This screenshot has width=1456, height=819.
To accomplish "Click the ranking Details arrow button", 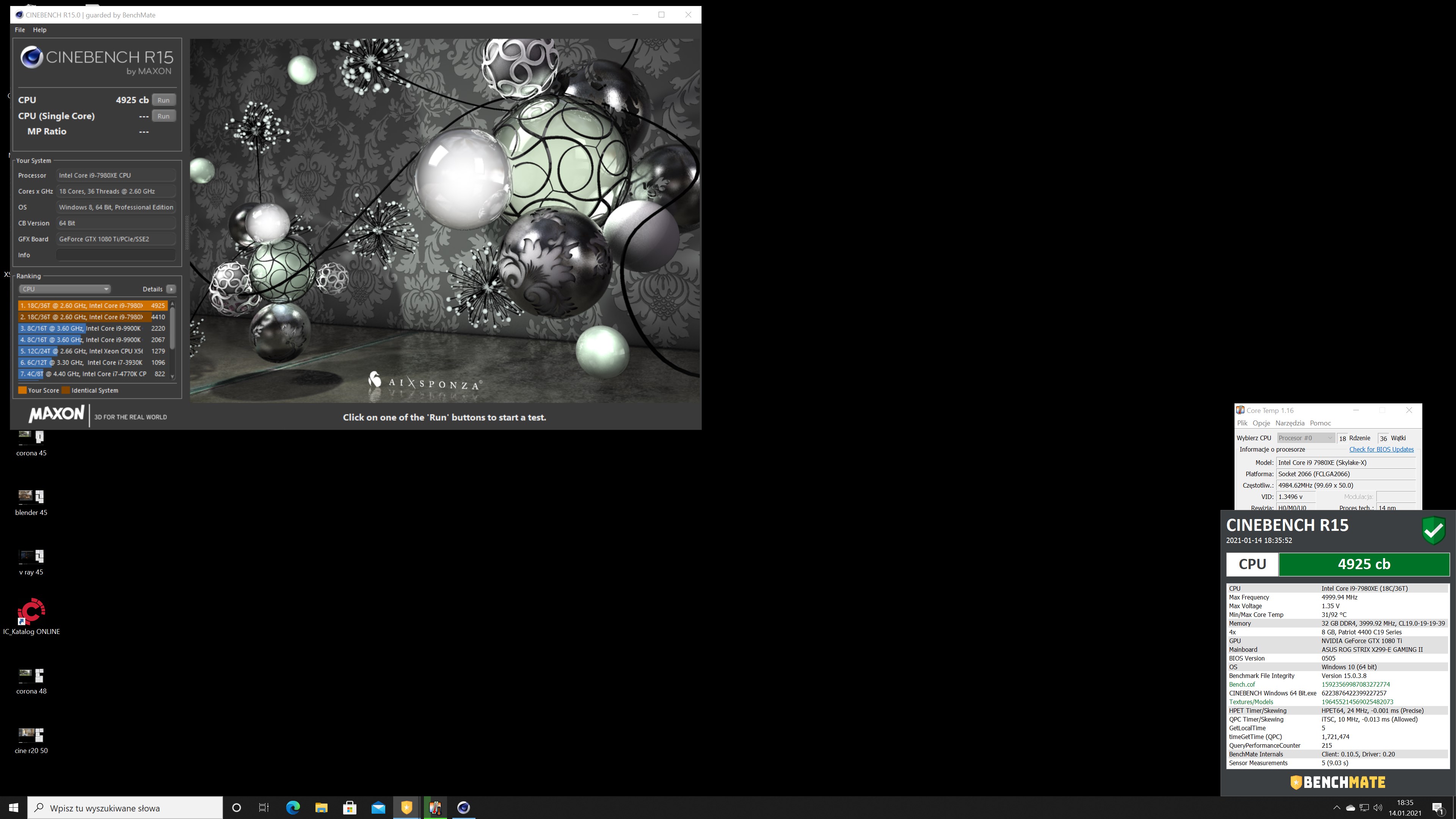I will (171, 289).
